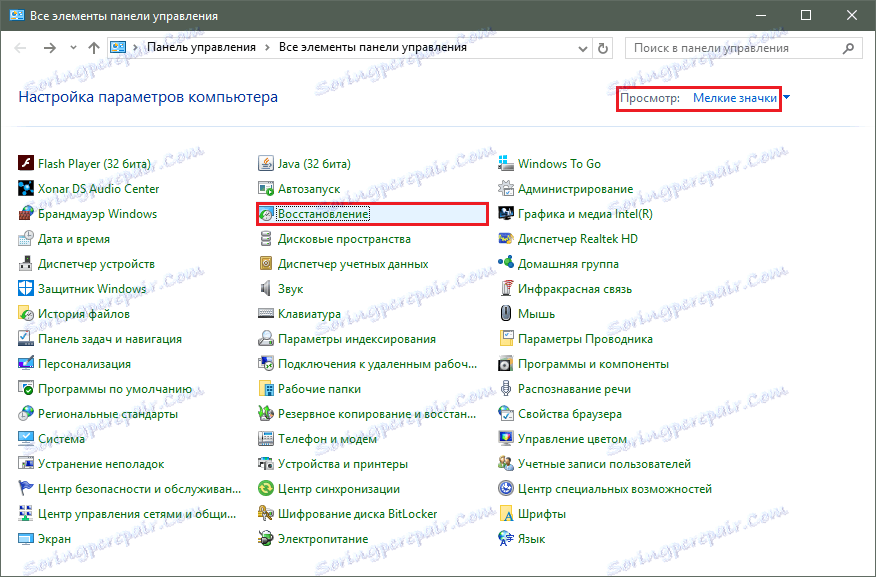Open the Flash Player (32 бита) icon
Image resolution: width=876 pixels, height=577 pixels.
tap(26, 164)
